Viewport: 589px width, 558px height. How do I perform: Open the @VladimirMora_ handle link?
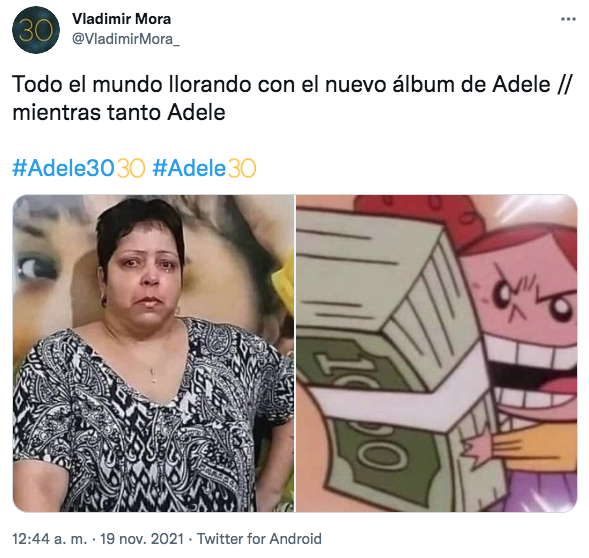click(125, 39)
